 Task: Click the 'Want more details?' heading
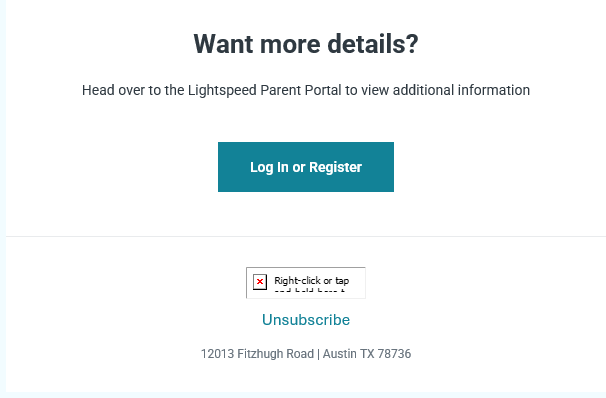[306, 44]
